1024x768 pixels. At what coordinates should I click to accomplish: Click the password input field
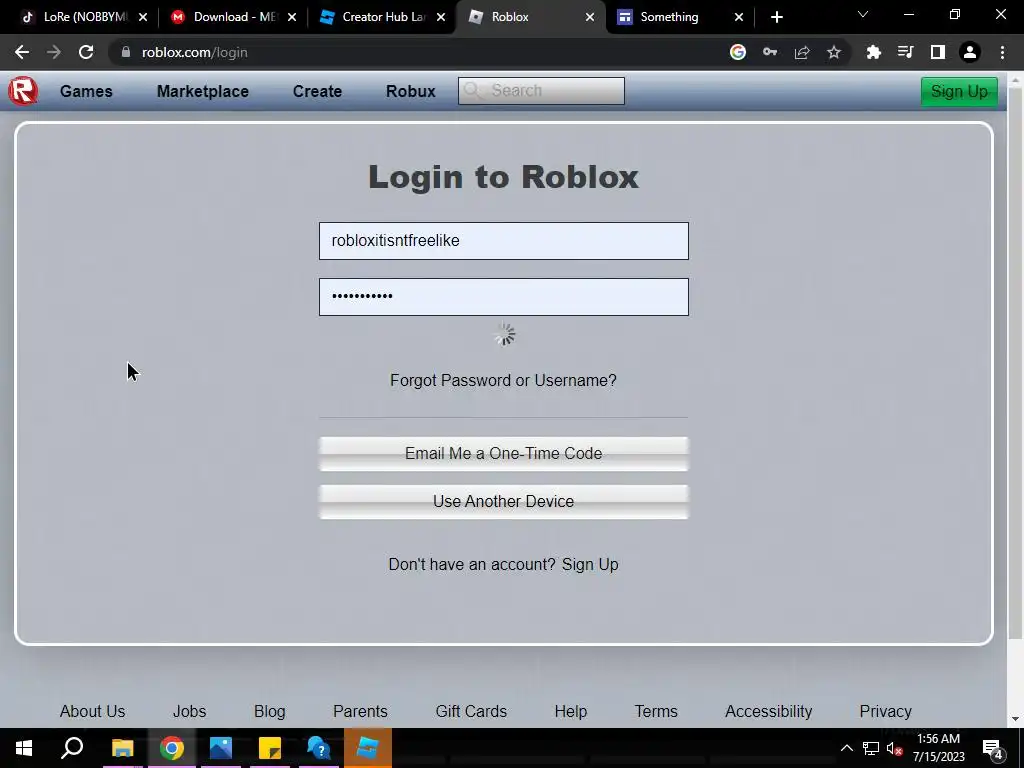(x=504, y=297)
